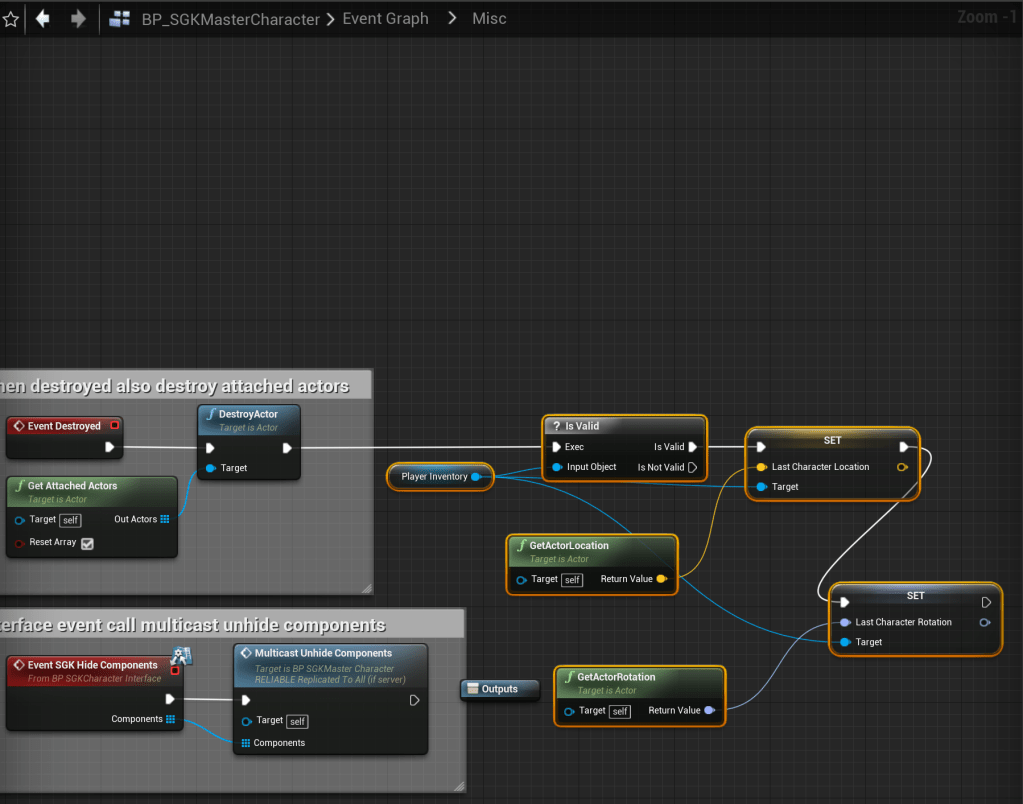Click the Misc breadcrumb item
Screen dimensions: 1023x804
point(489,19)
